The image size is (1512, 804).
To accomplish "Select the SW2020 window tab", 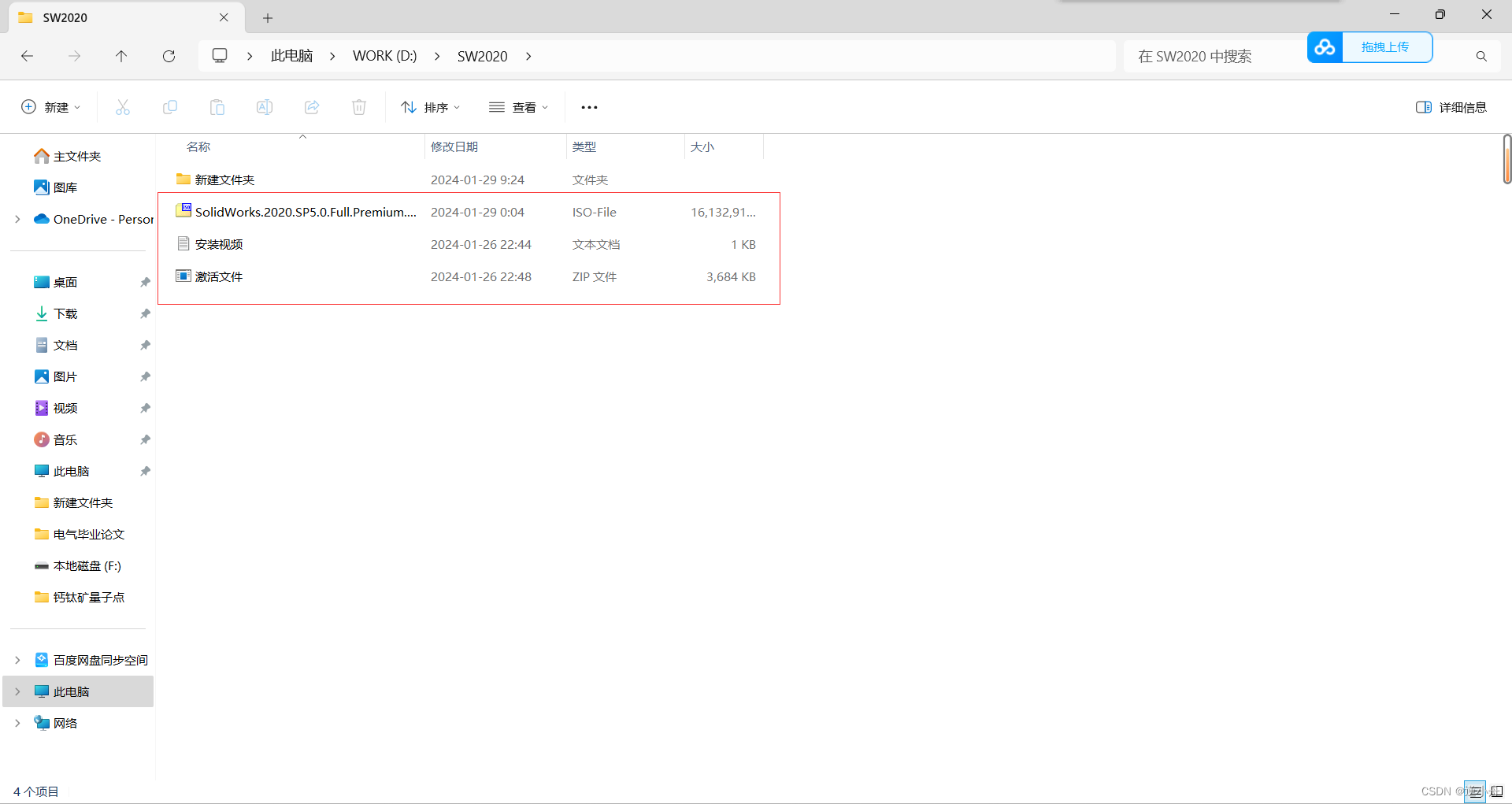I will coord(126,17).
